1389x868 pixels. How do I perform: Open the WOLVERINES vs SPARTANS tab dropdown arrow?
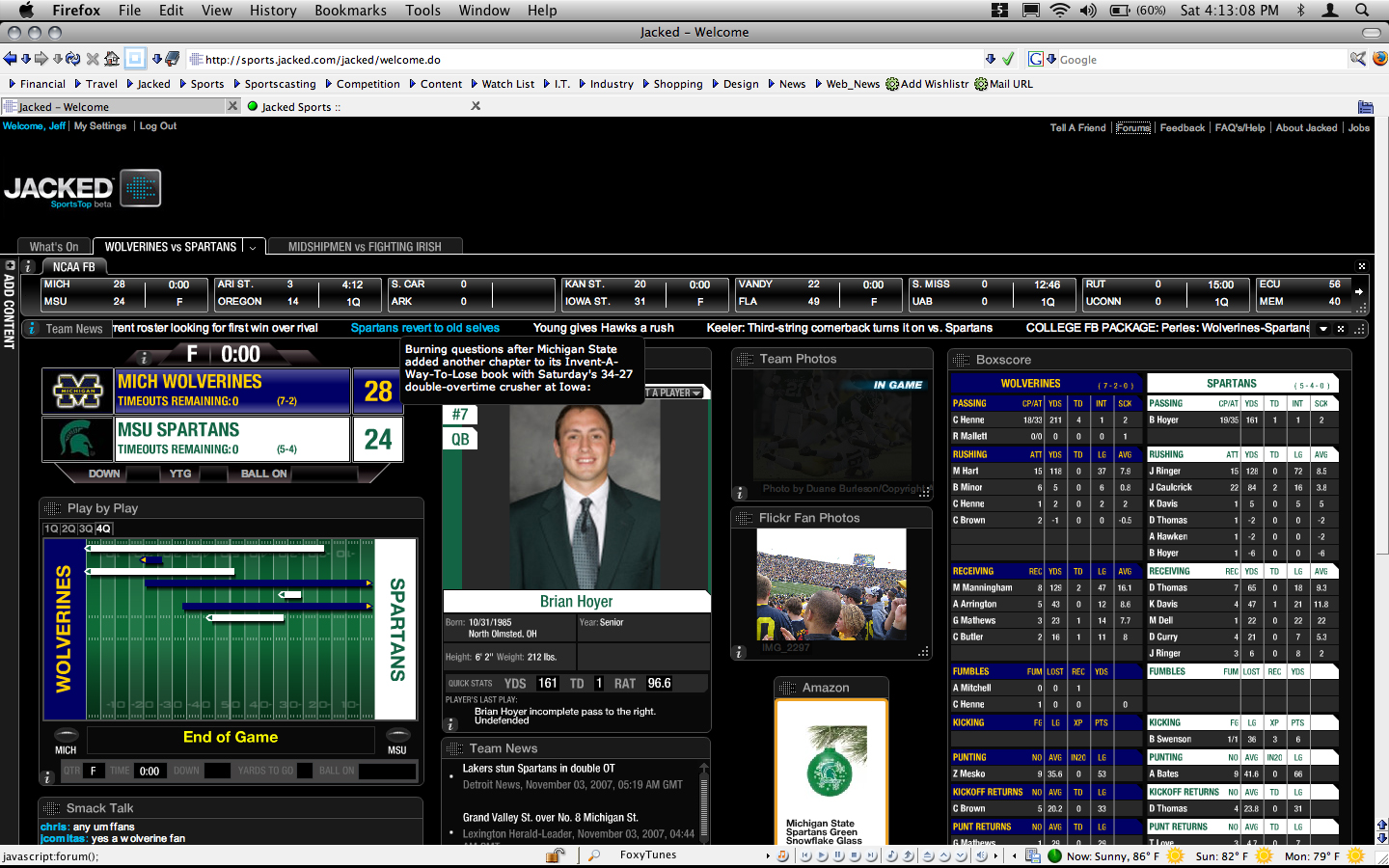pos(253,247)
